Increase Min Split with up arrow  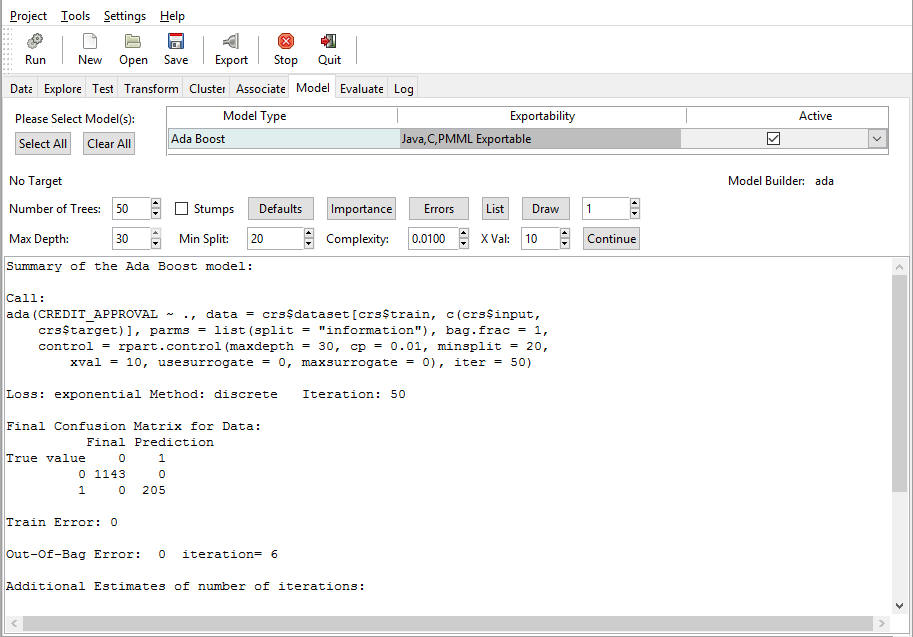tap(309, 233)
